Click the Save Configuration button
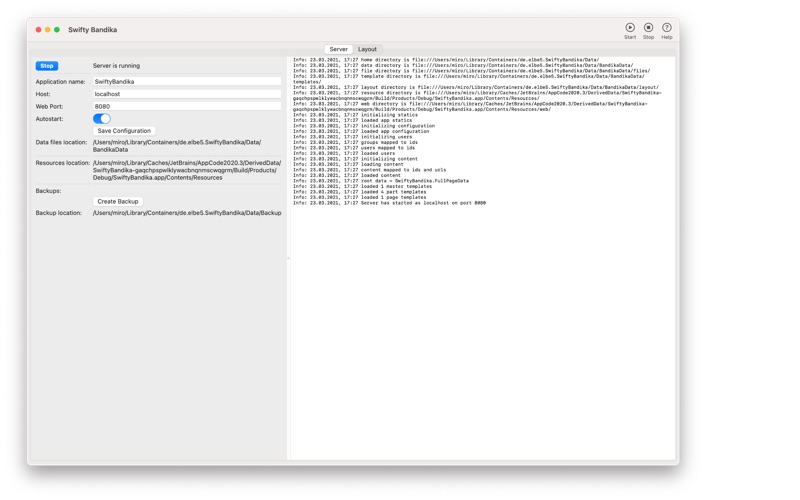Image resolution: width=800 pixels, height=500 pixels. 124,131
